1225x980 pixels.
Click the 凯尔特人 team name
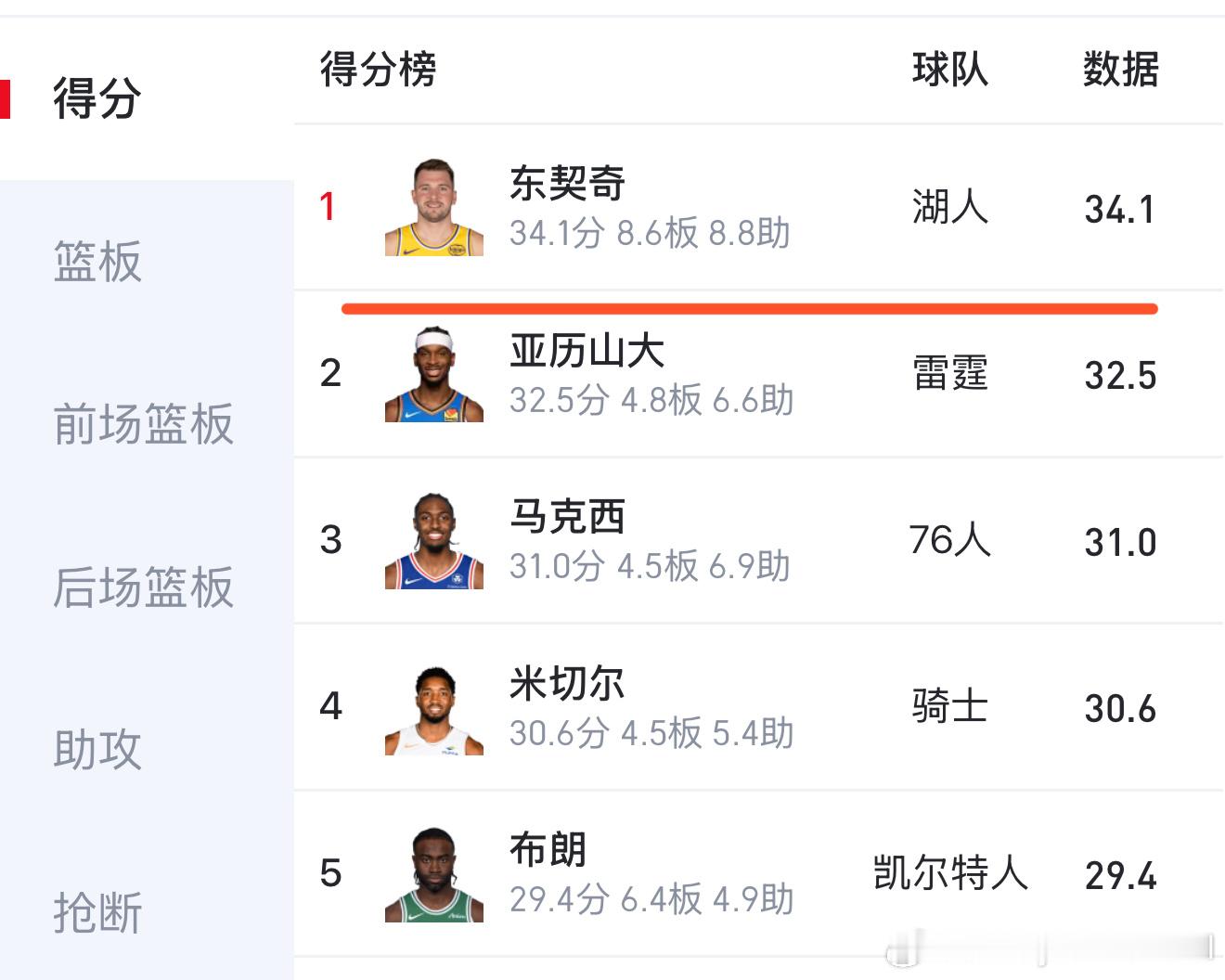(x=949, y=873)
